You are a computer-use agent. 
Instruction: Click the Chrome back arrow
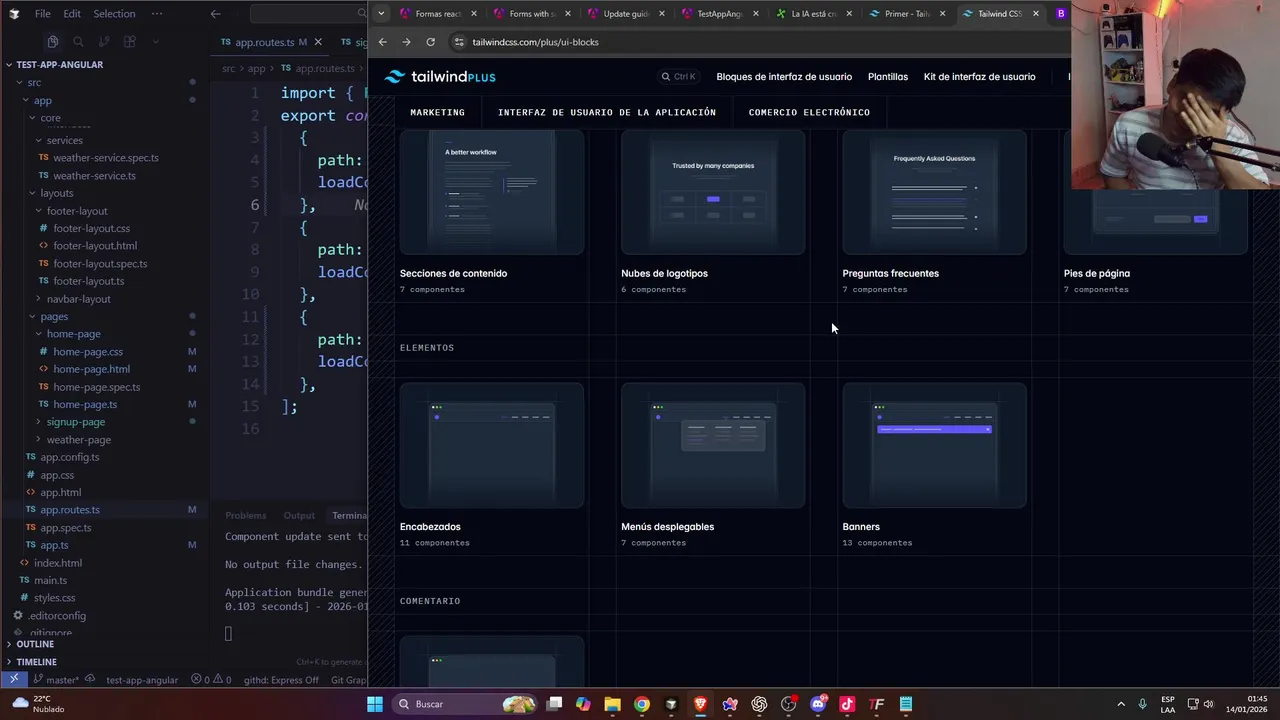tap(382, 42)
